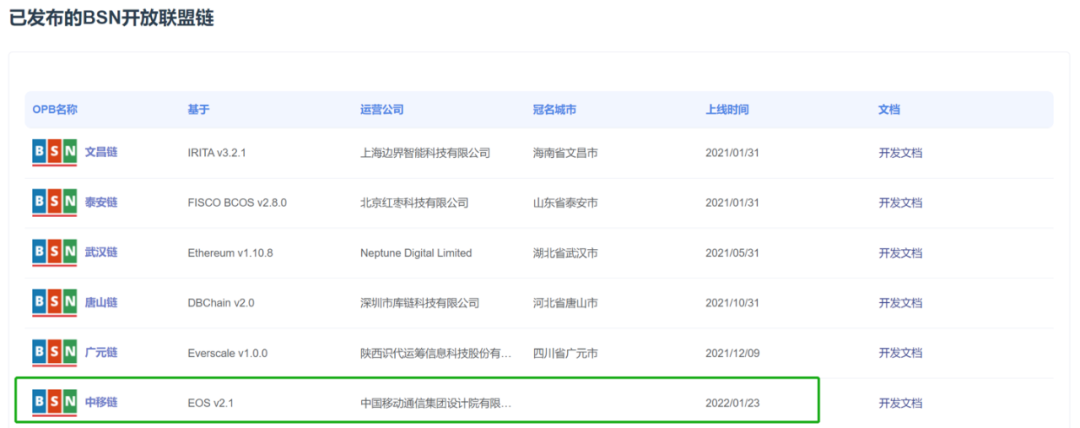Open the 泰安链 chain link
This screenshot has height=428, width=1080.
point(101,203)
